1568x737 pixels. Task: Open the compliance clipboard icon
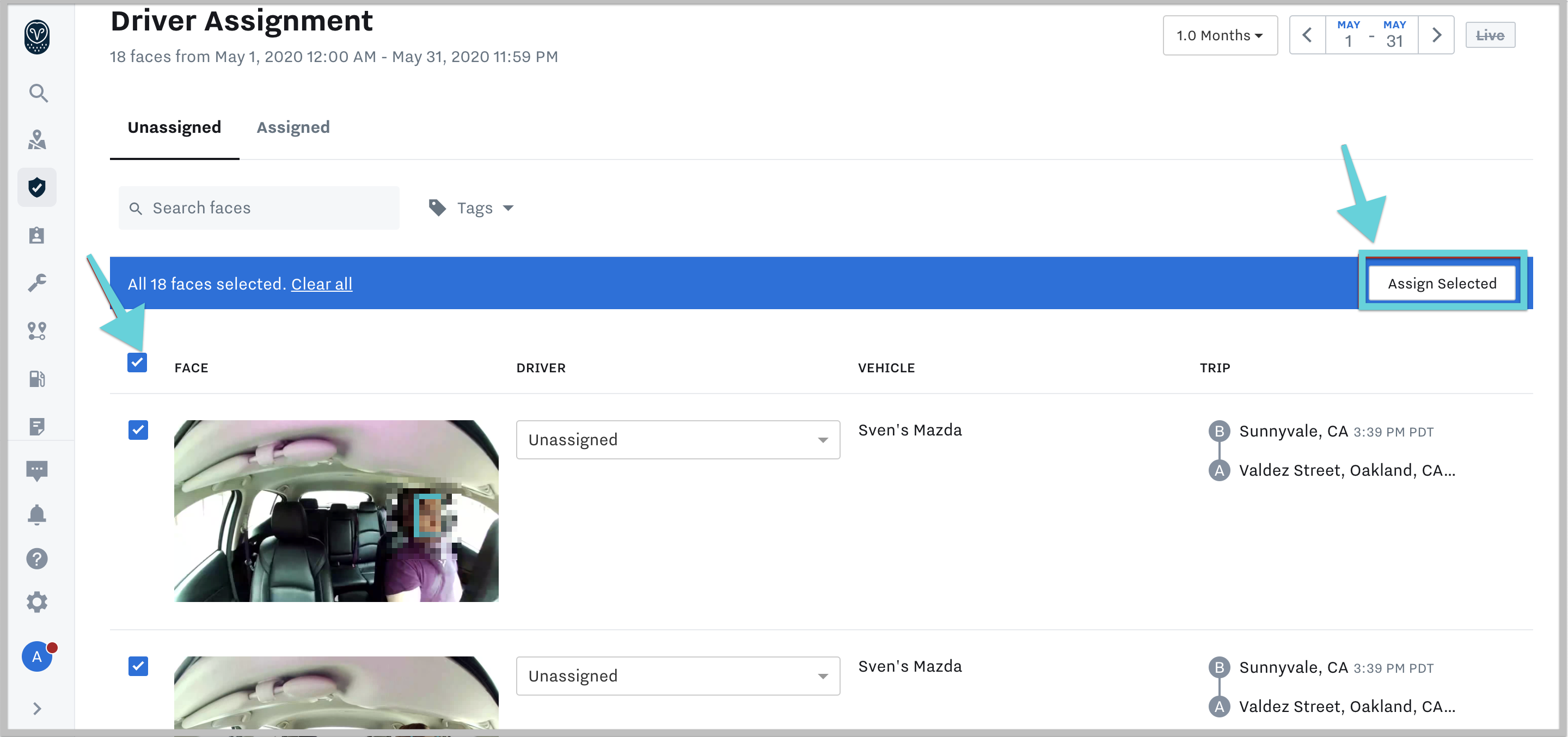point(37,235)
